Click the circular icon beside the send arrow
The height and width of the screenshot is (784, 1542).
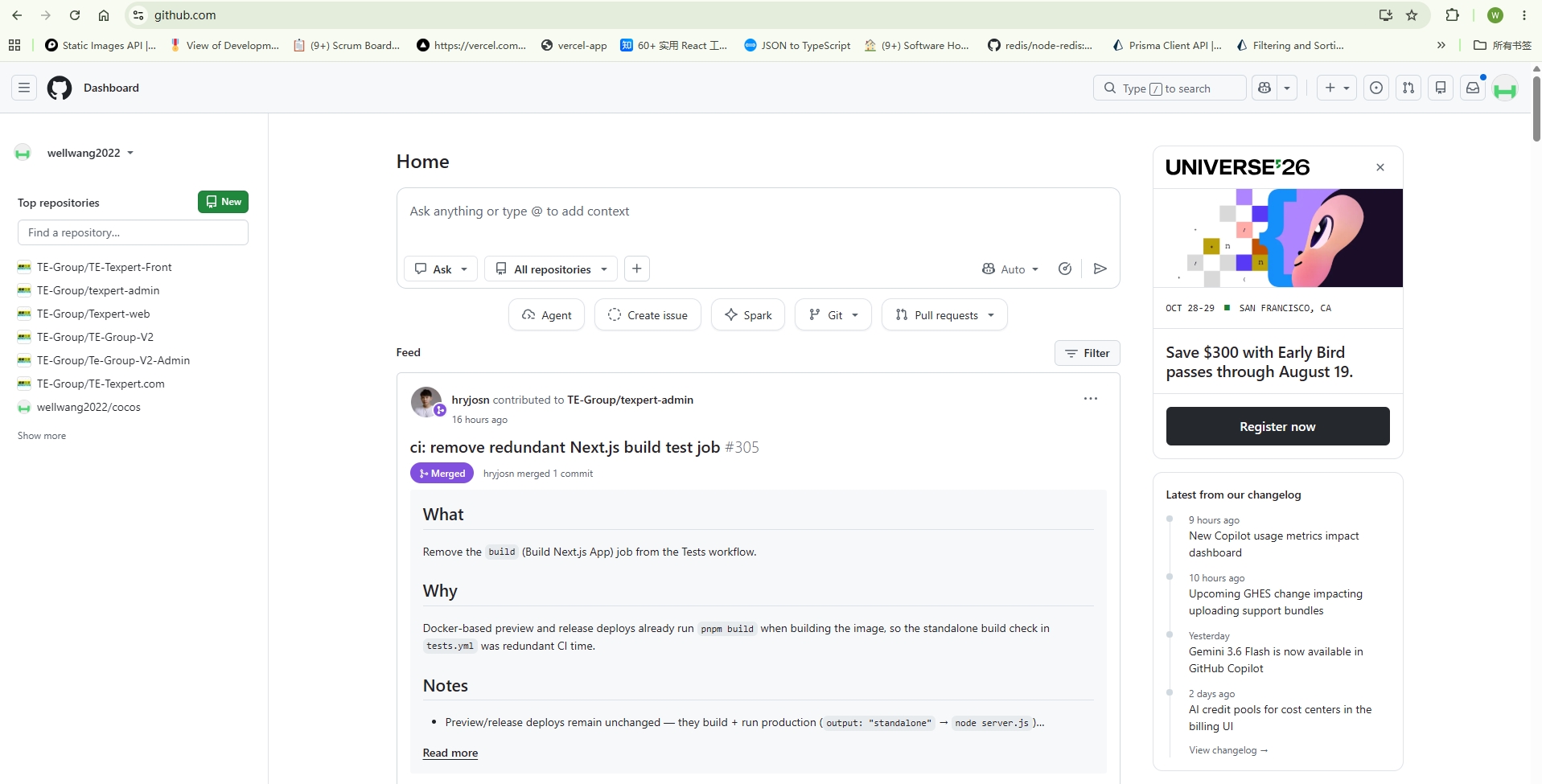pyautogui.click(x=1065, y=269)
